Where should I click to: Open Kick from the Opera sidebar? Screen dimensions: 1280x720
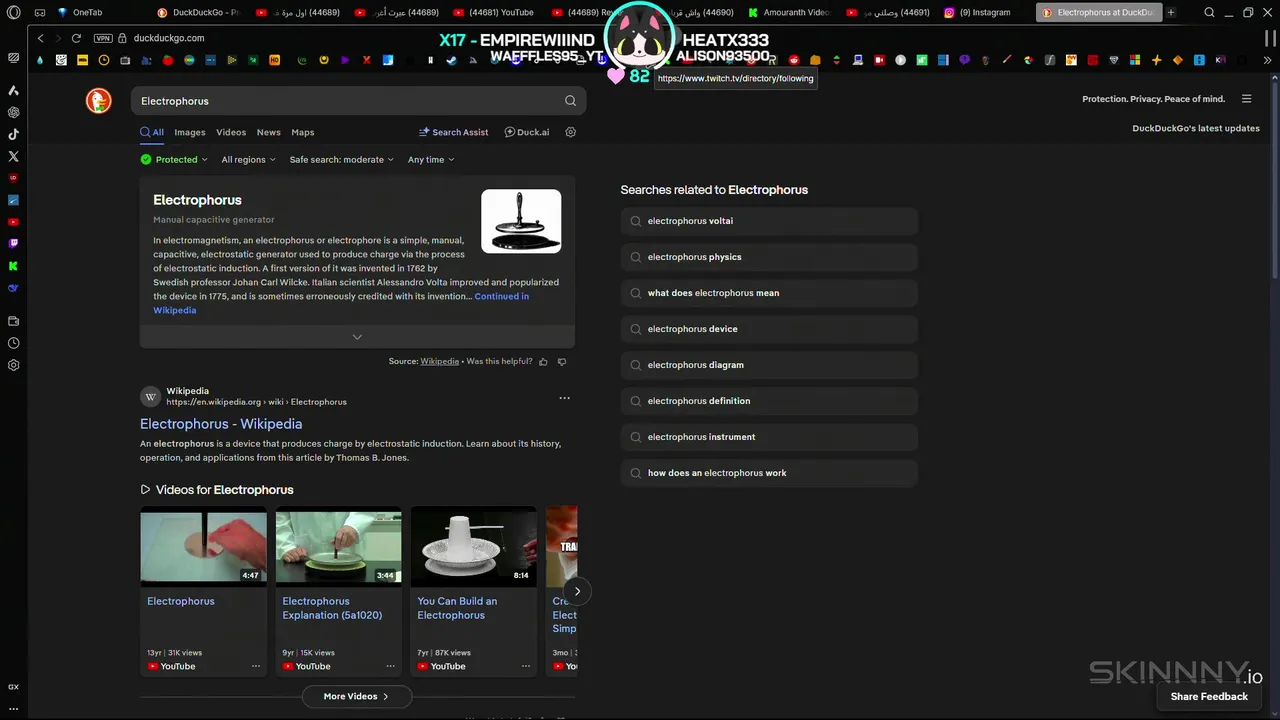click(13, 266)
